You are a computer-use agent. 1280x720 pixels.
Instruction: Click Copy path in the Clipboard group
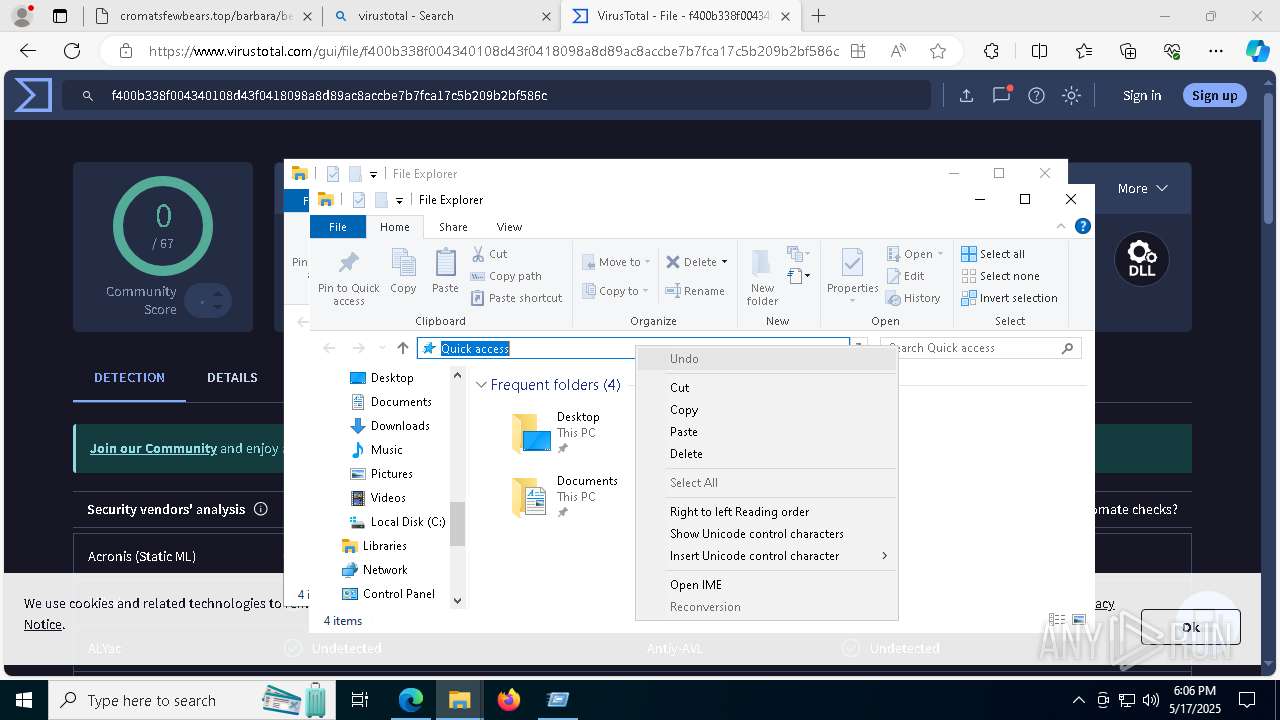(506, 276)
